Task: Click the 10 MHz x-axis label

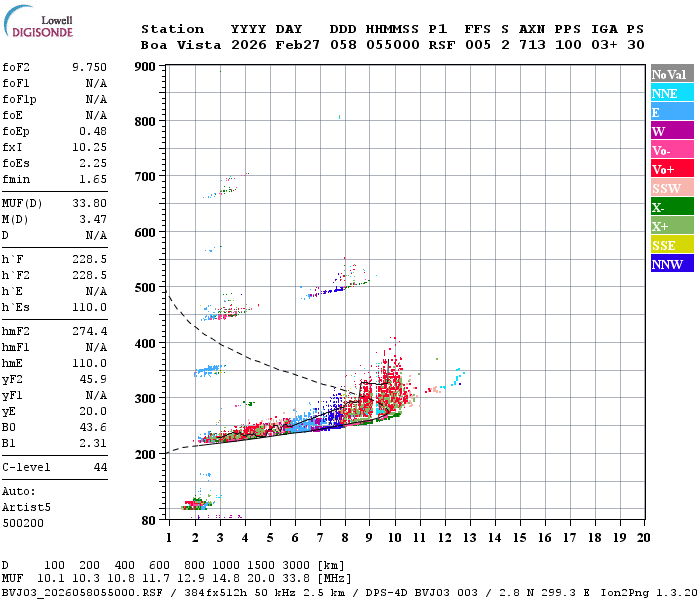Action: click(394, 538)
